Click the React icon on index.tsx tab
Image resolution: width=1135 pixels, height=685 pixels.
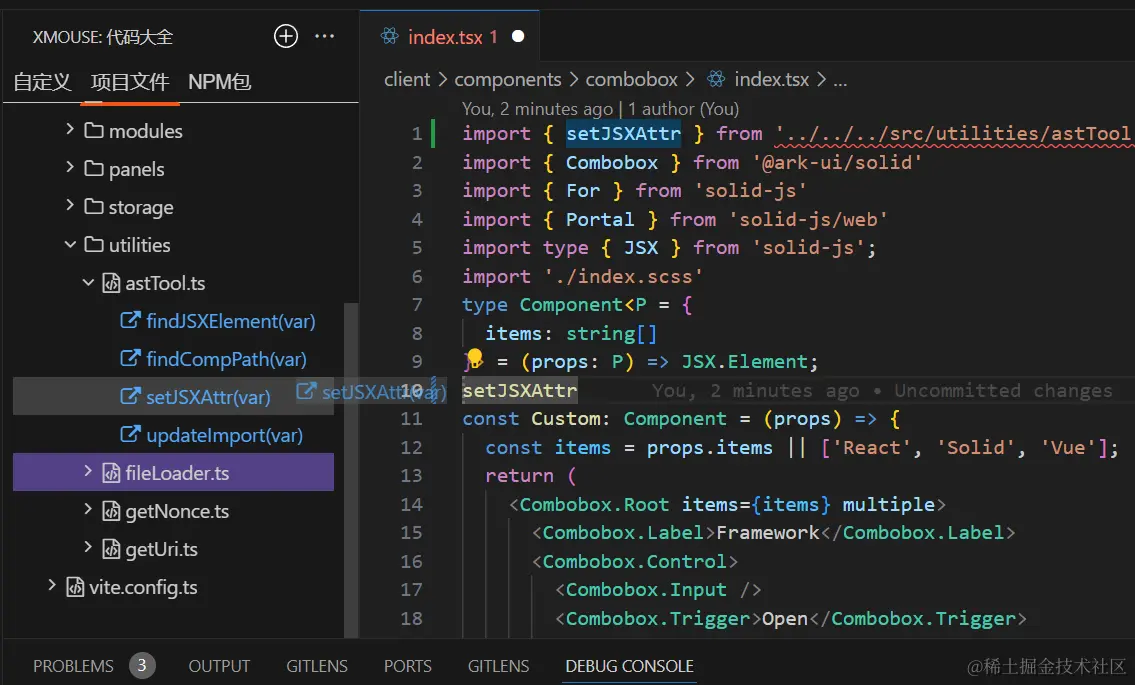click(390, 37)
